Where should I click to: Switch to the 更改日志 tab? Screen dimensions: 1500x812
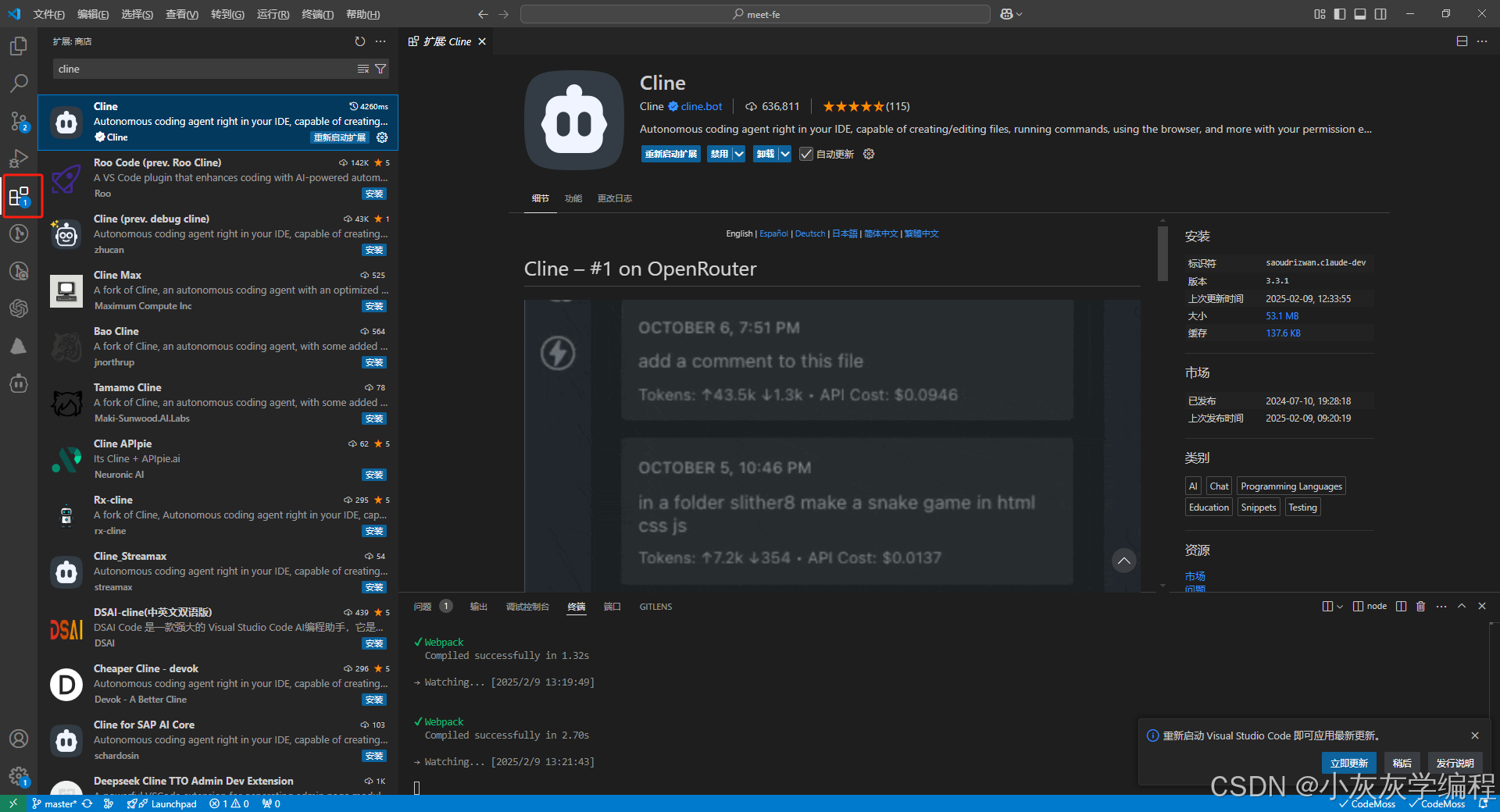click(x=615, y=198)
